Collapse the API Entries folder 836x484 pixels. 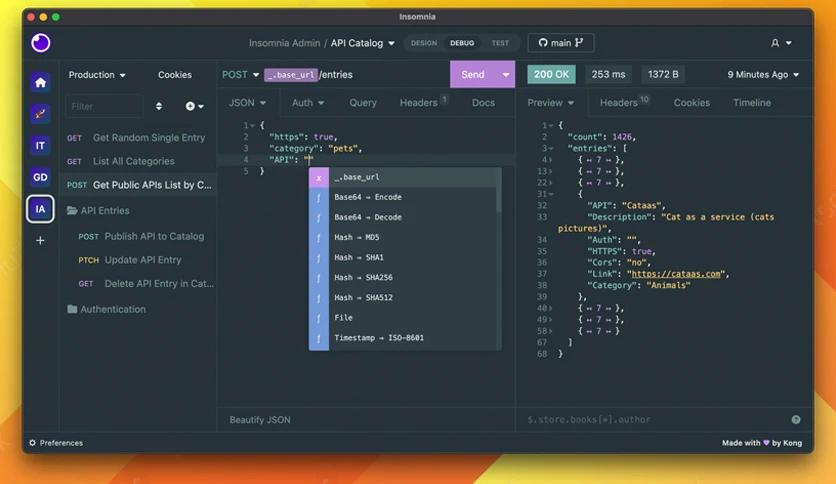tap(99, 211)
